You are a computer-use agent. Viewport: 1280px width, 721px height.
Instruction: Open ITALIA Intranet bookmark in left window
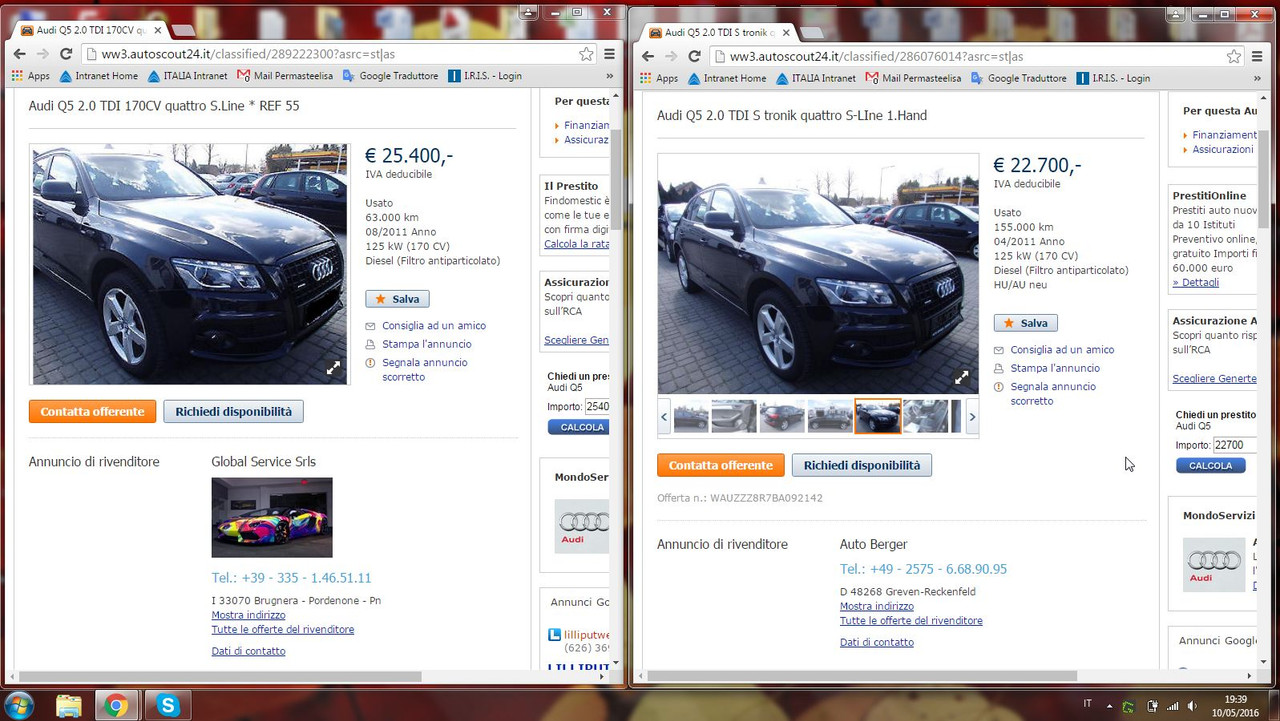(x=188, y=76)
